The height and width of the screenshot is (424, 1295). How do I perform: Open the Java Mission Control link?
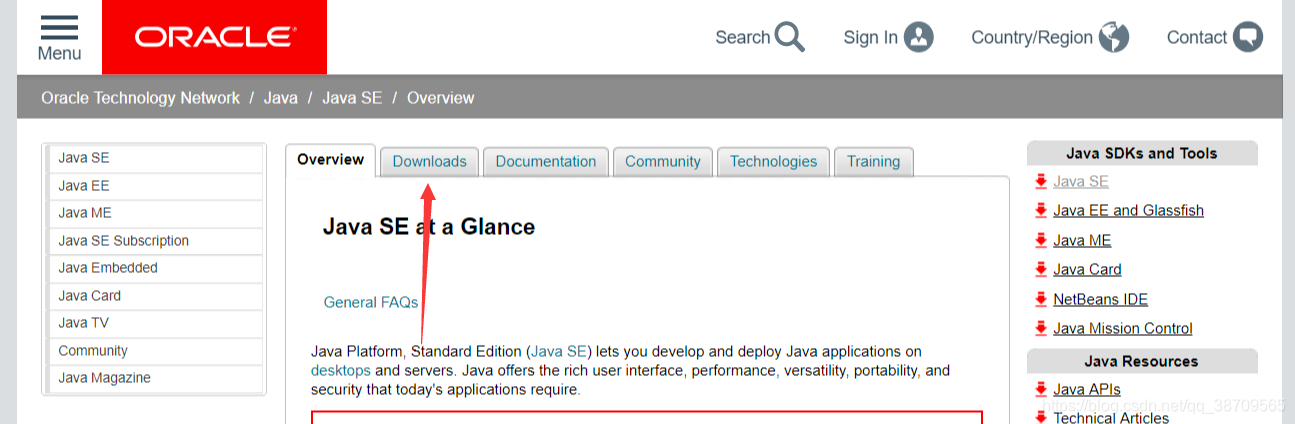tap(1123, 328)
